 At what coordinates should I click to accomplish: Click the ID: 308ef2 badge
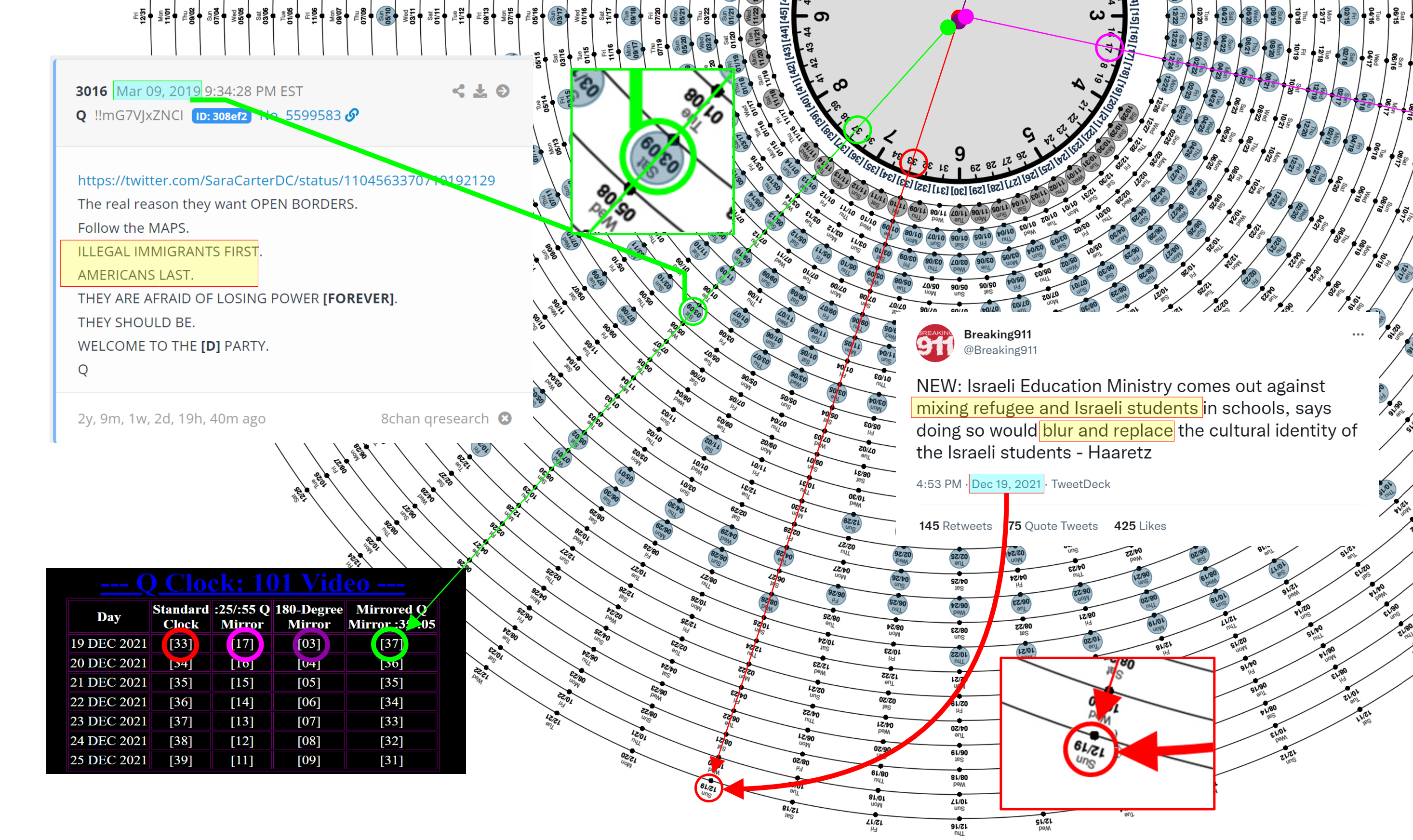coord(221,116)
